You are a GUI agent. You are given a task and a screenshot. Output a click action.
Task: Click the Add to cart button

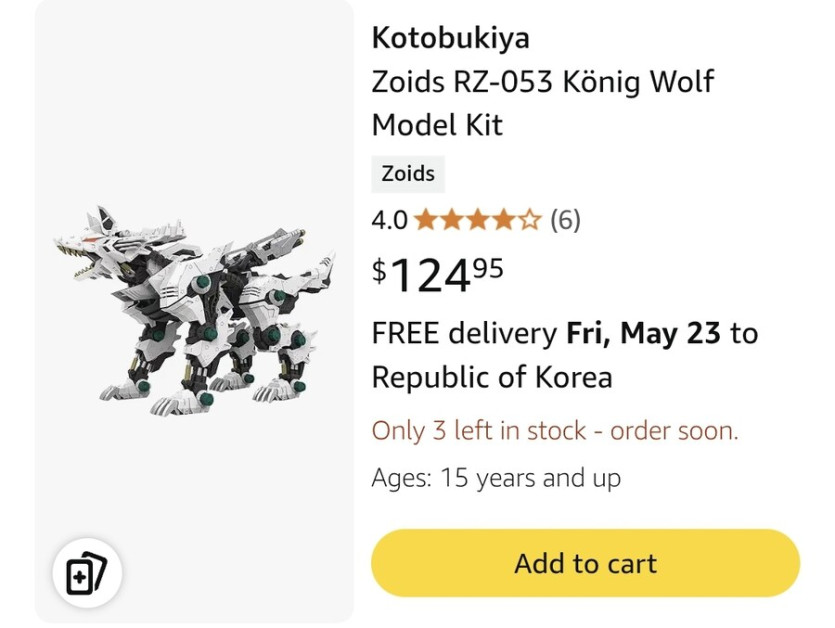coord(585,563)
